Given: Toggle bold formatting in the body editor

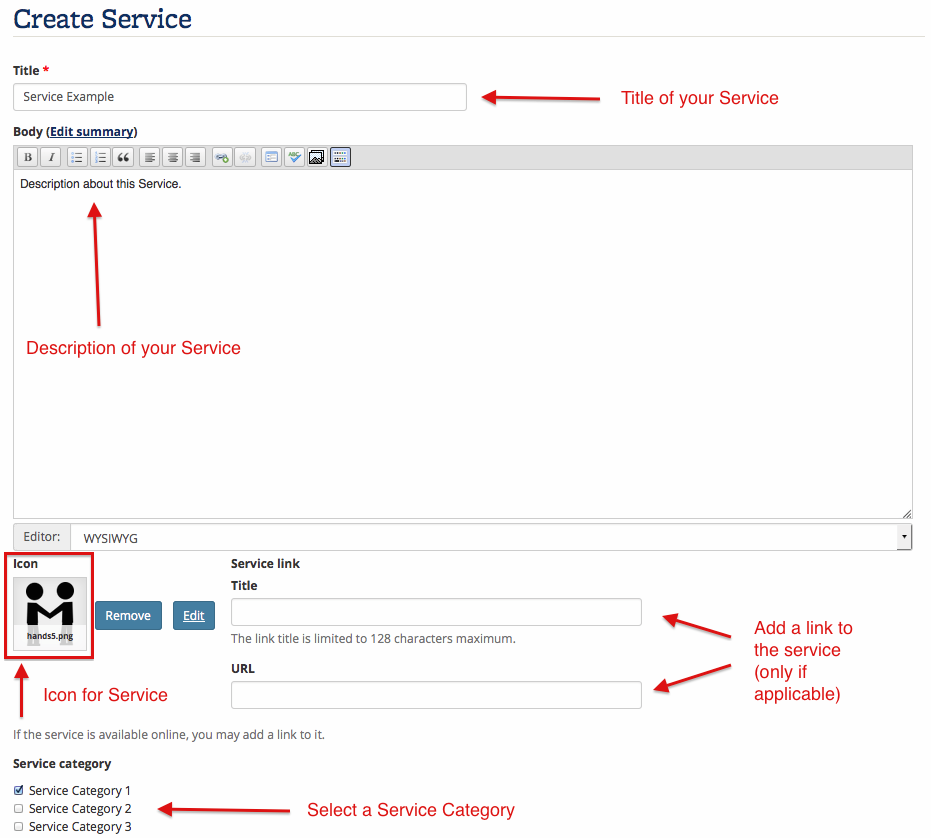Looking at the screenshot, I should [27, 157].
